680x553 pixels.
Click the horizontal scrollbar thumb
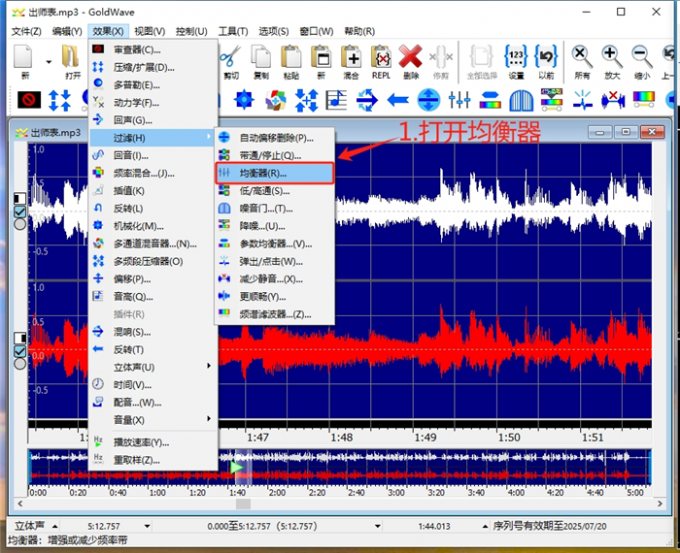coord(243,504)
